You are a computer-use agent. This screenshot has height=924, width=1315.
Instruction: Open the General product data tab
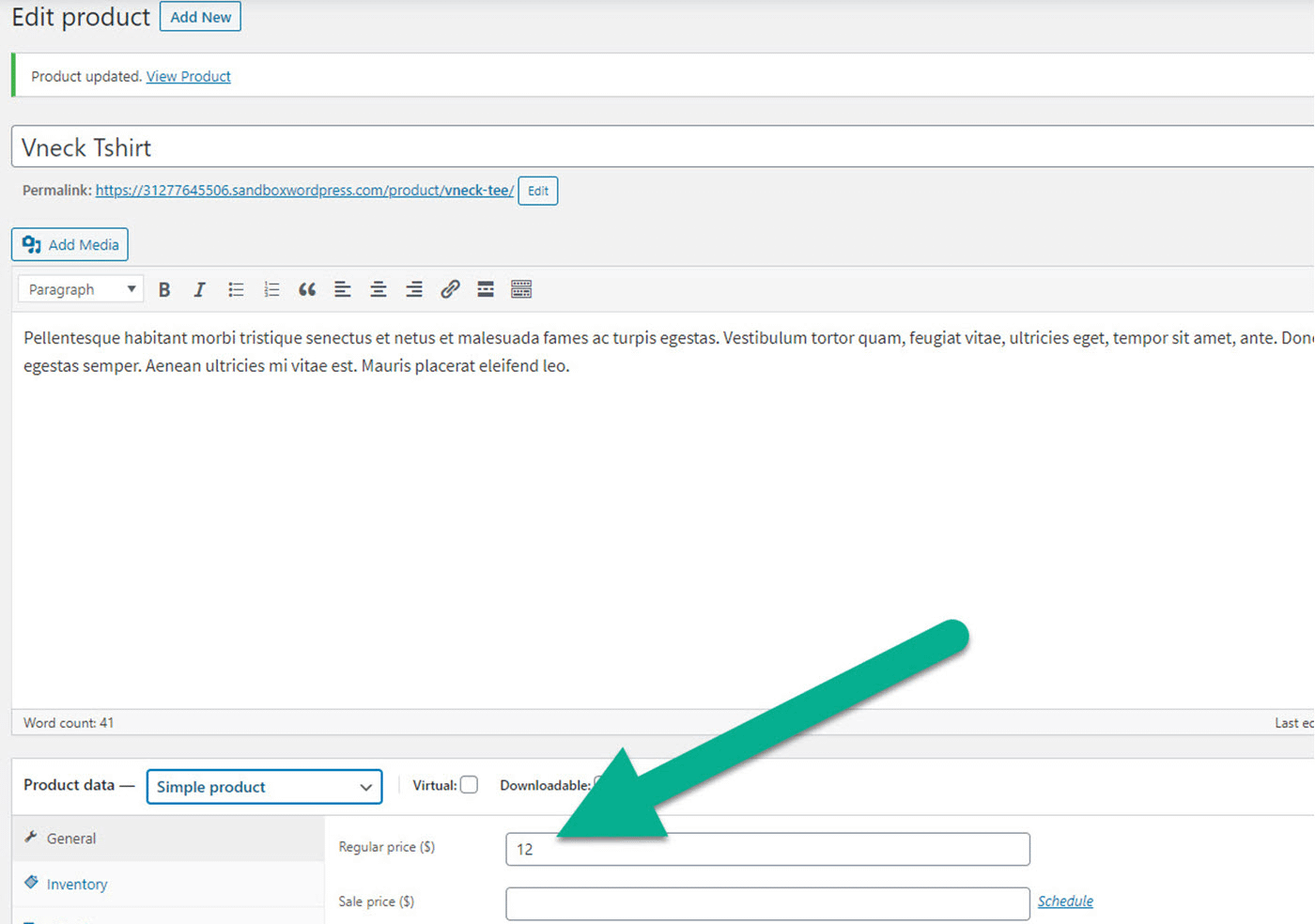pos(168,839)
